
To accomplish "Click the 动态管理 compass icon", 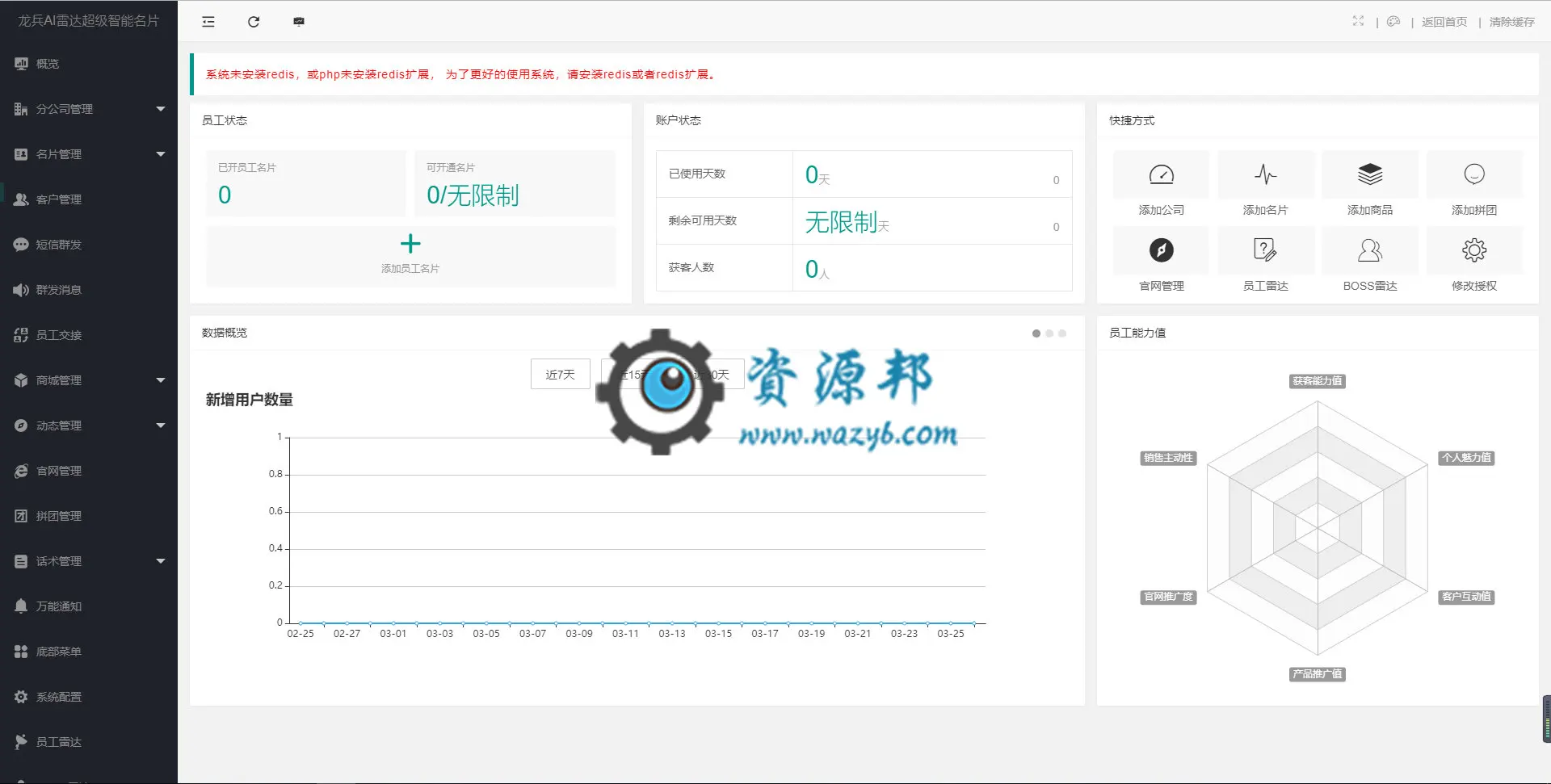I will [x=21, y=426].
